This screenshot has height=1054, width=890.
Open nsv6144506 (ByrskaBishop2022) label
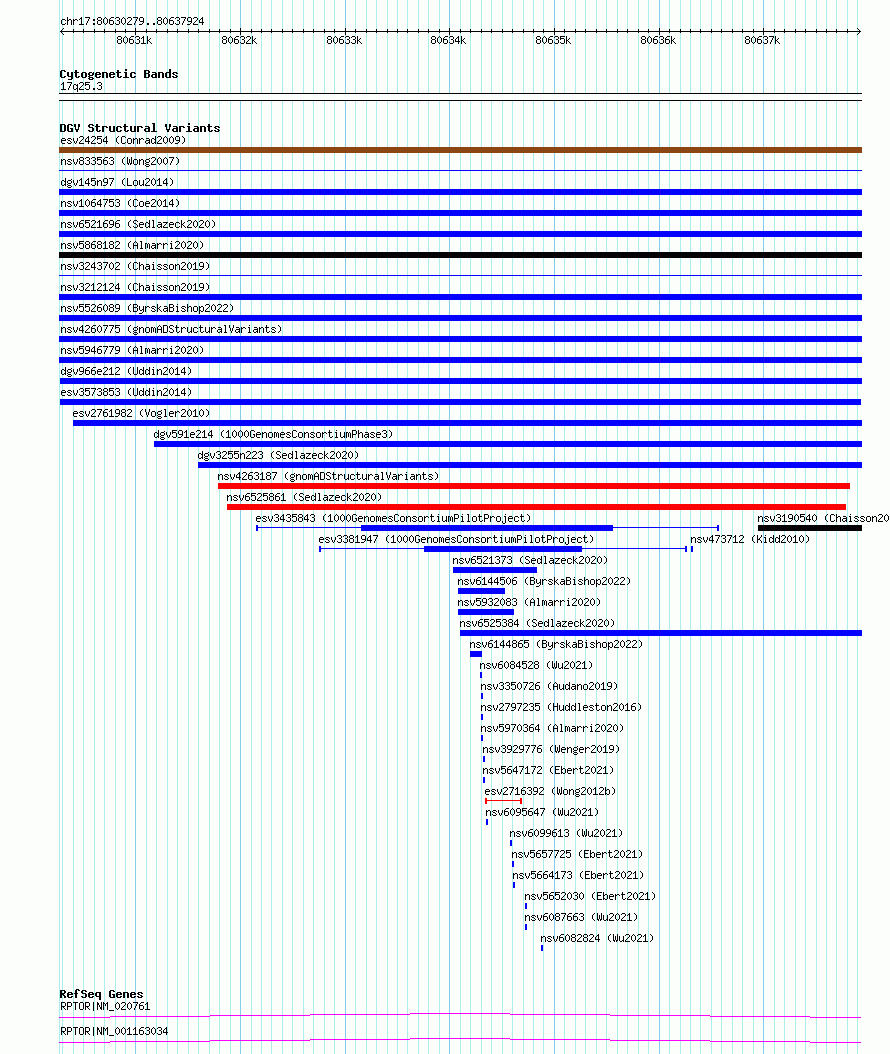point(544,581)
